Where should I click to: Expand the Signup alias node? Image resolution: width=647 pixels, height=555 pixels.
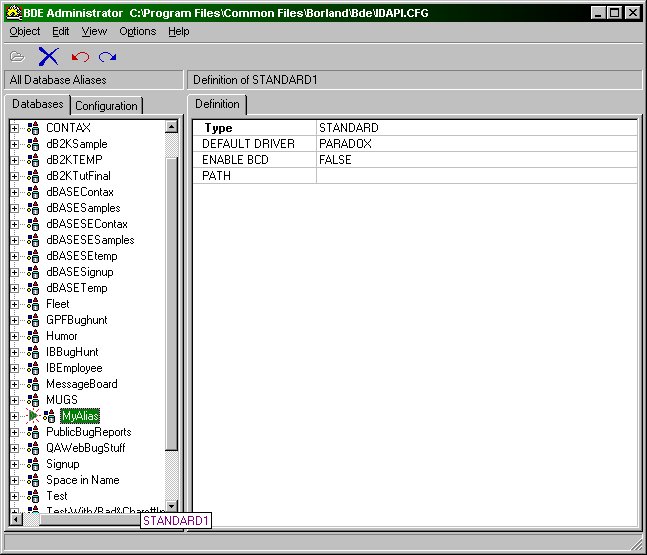point(14,464)
